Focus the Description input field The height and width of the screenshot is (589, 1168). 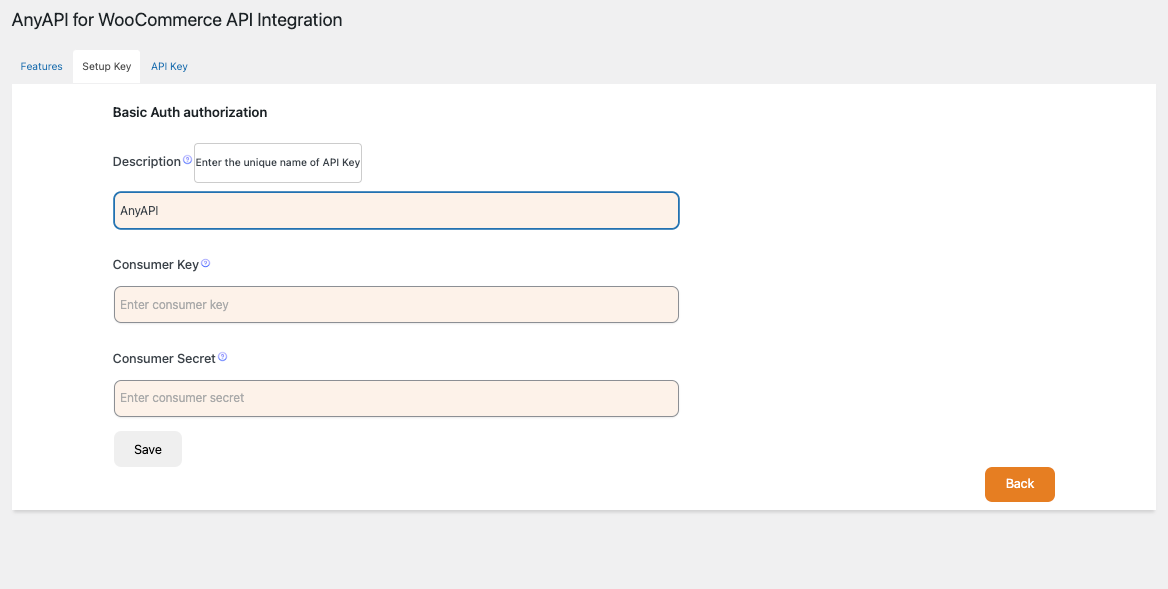tap(396, 211)
